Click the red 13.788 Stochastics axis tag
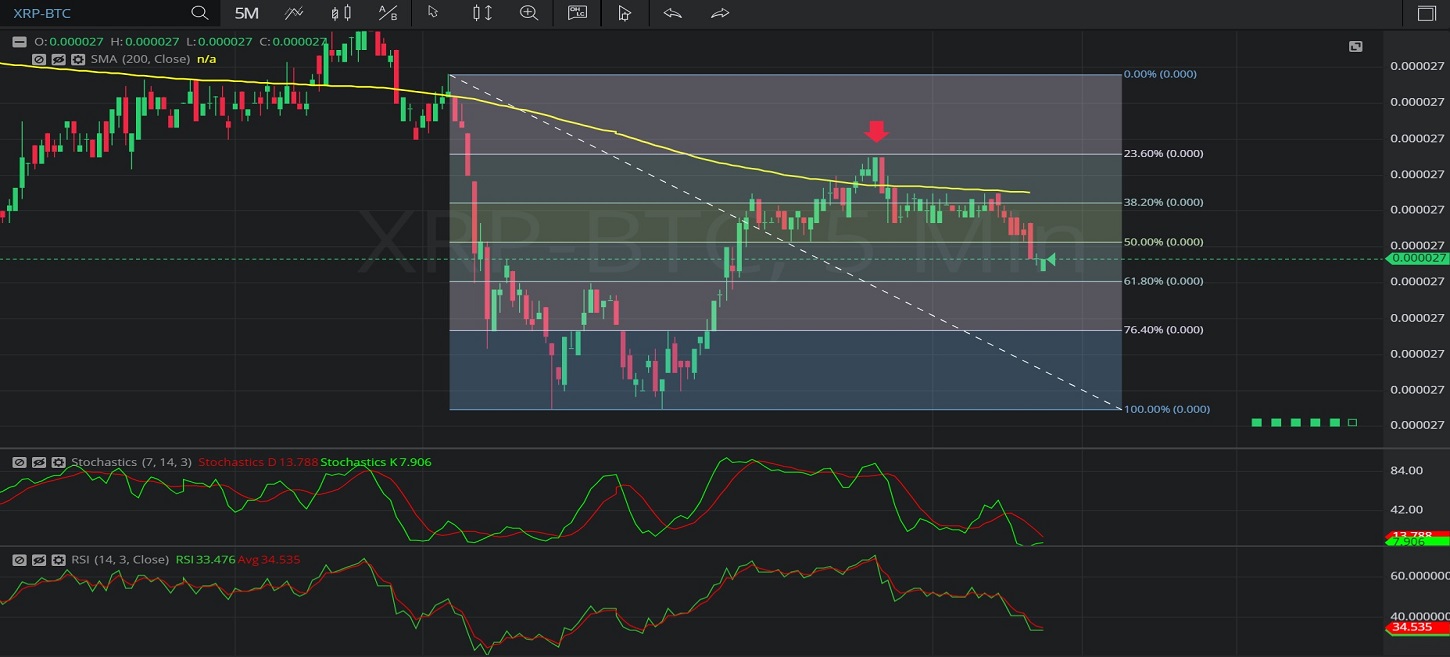 pos(1416,535)
